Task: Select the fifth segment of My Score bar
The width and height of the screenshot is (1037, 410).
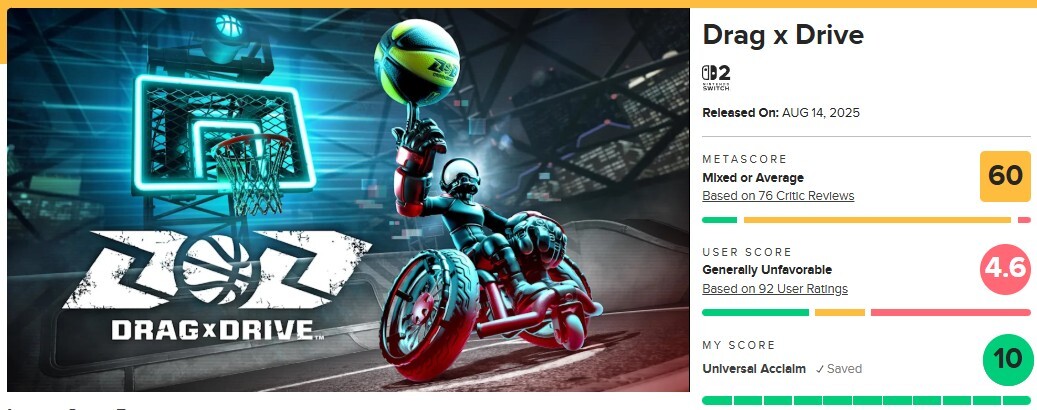Action: click(837, 401)
